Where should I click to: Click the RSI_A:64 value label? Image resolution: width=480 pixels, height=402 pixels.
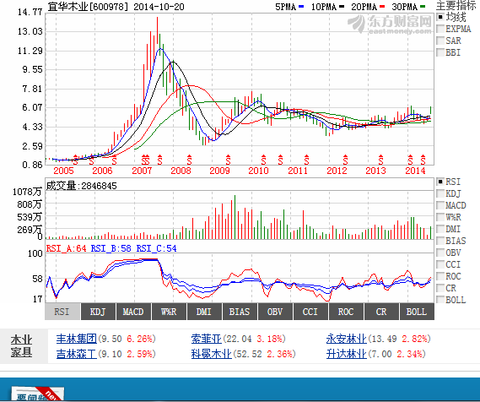(66, 249)
